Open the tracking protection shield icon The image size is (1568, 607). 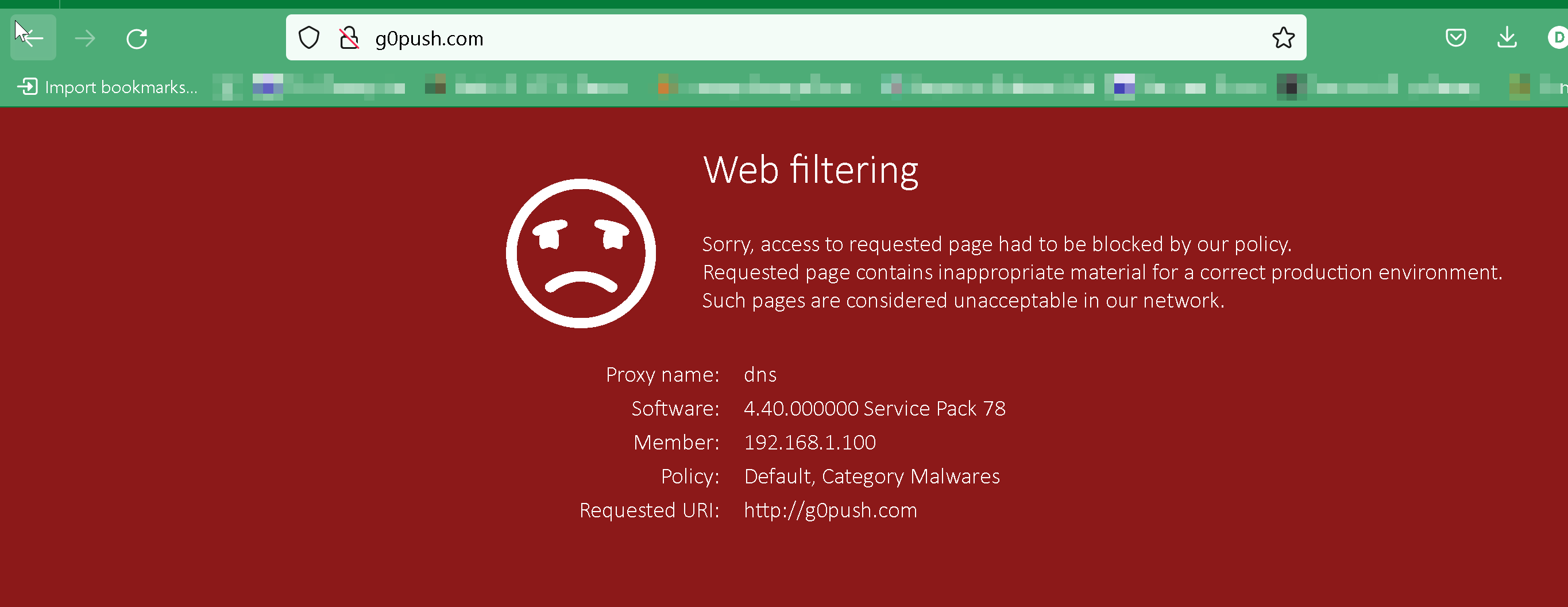pos(309,38)
